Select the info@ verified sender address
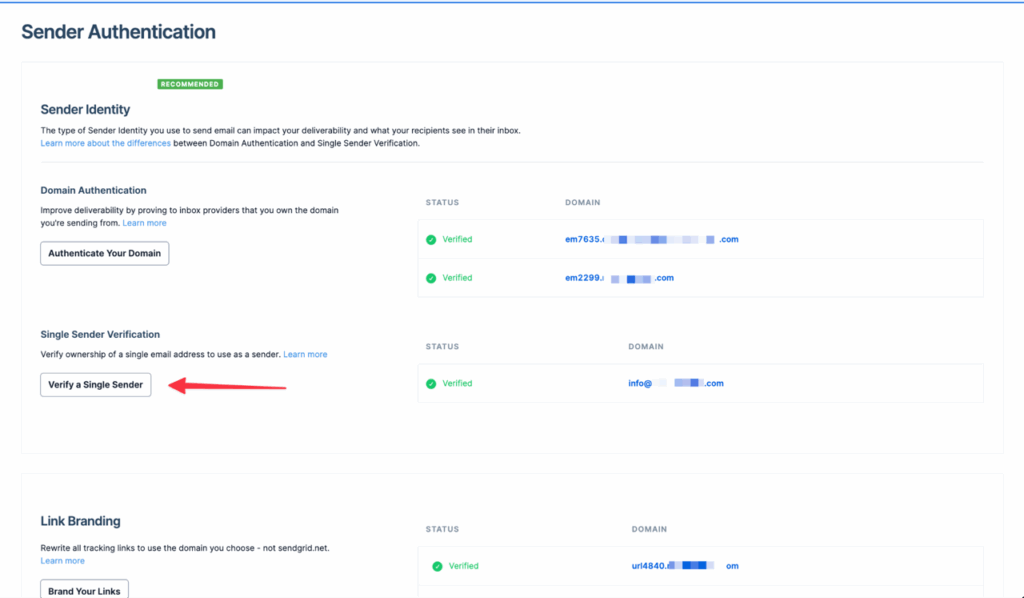1024x598 pixels. click(675, 383)
